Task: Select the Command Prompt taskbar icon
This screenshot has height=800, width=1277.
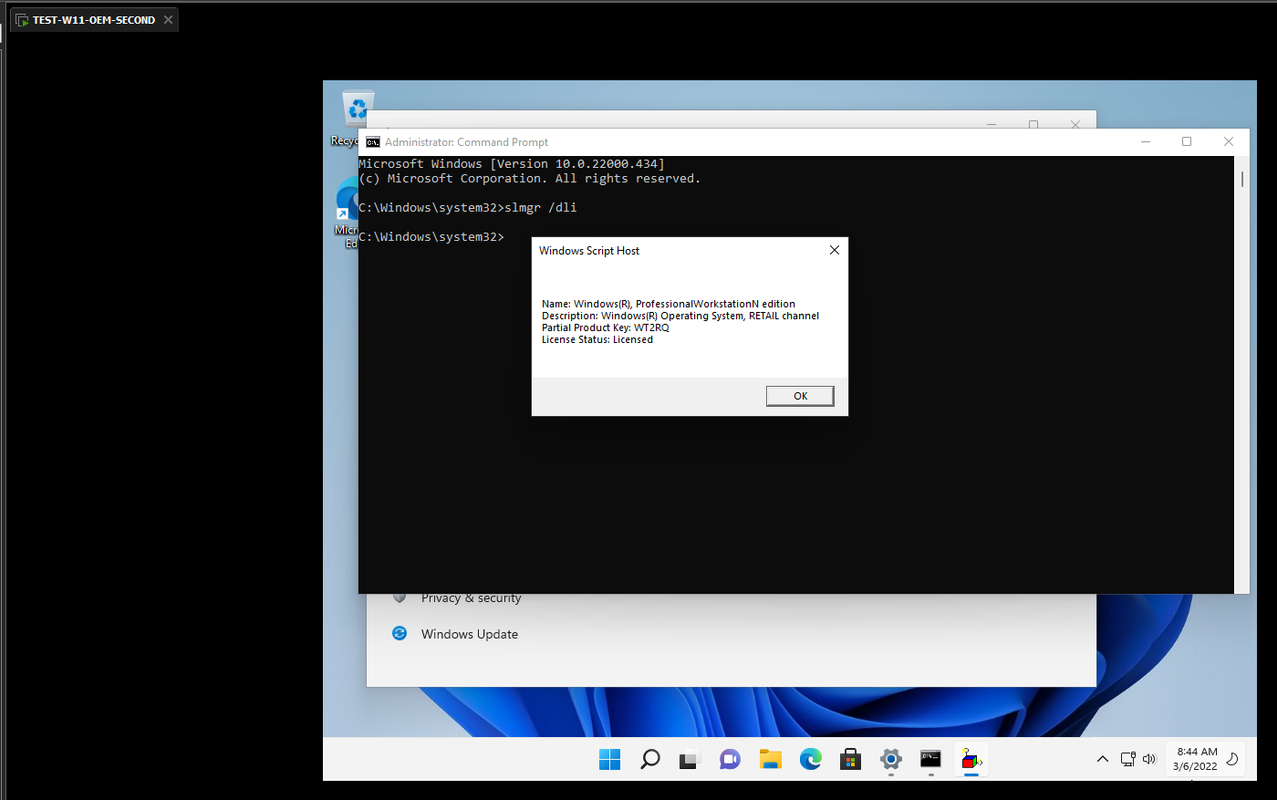Action: point(930,760)
